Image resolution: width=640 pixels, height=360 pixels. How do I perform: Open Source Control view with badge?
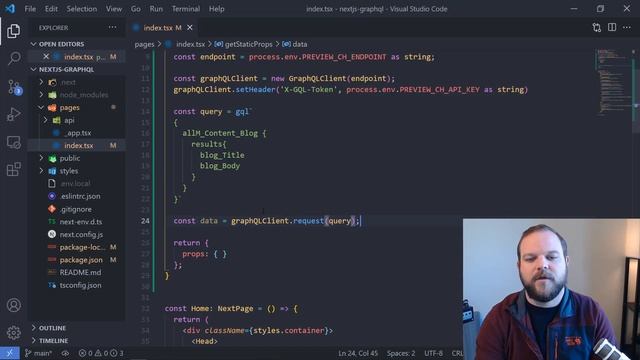pyautogui.click(x=14, y=87)
